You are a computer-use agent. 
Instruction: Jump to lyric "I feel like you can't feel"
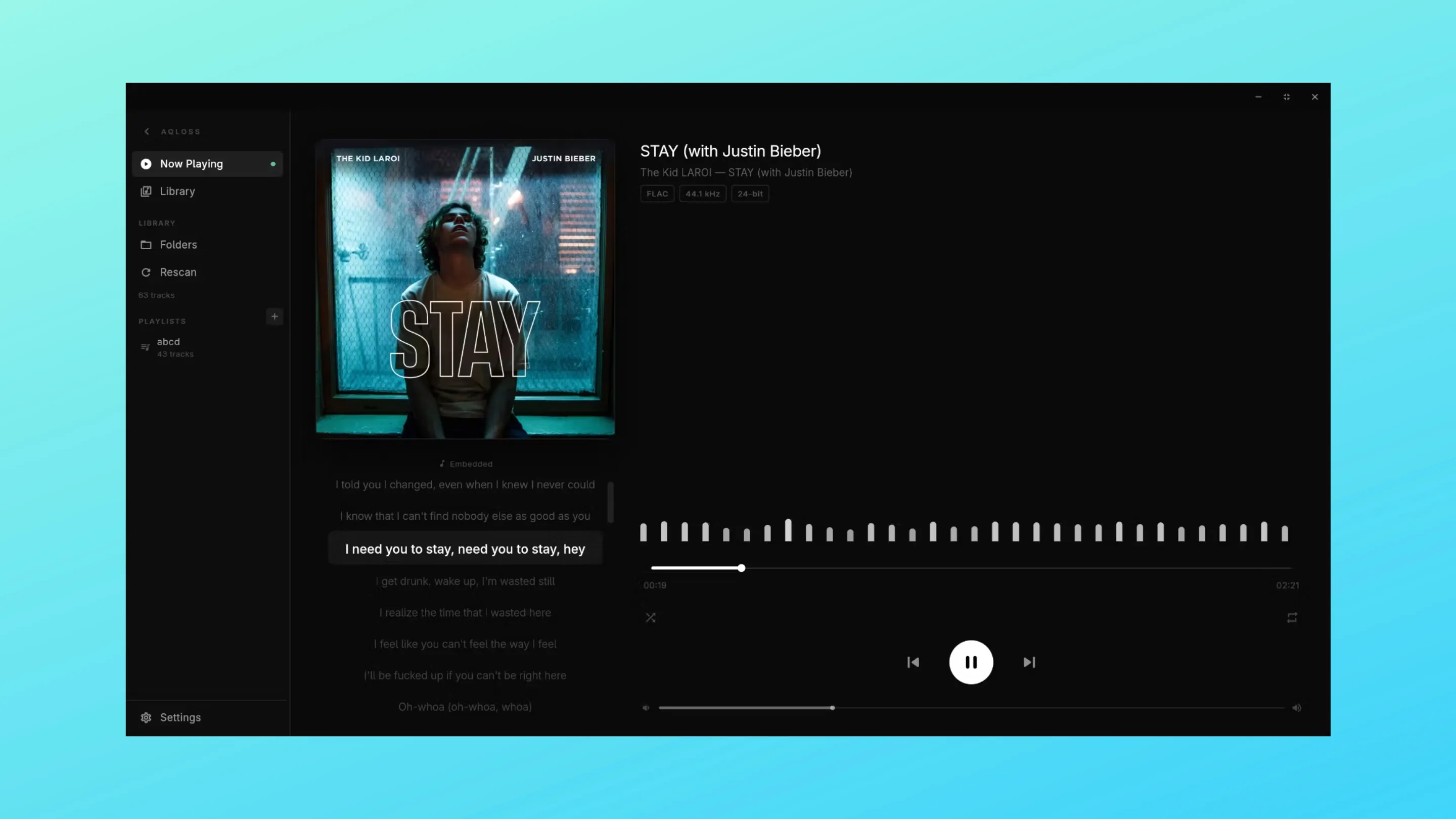(465, 645)
